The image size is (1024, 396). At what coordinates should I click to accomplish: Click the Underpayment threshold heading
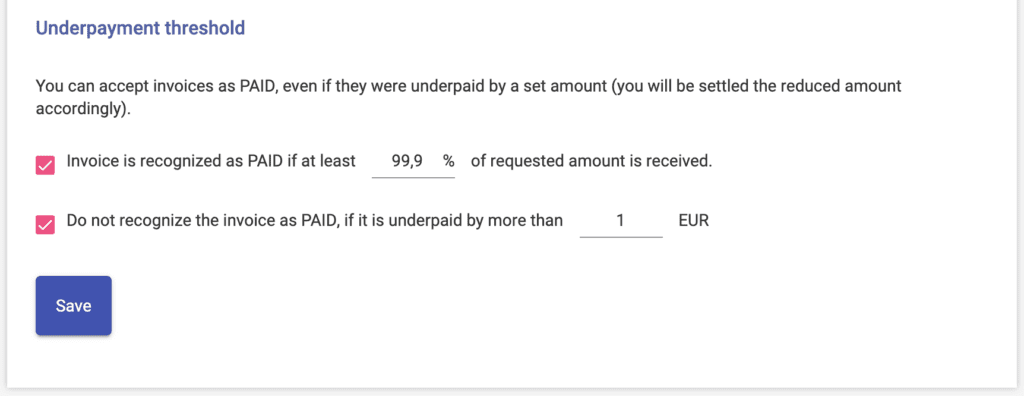[140, 29]
